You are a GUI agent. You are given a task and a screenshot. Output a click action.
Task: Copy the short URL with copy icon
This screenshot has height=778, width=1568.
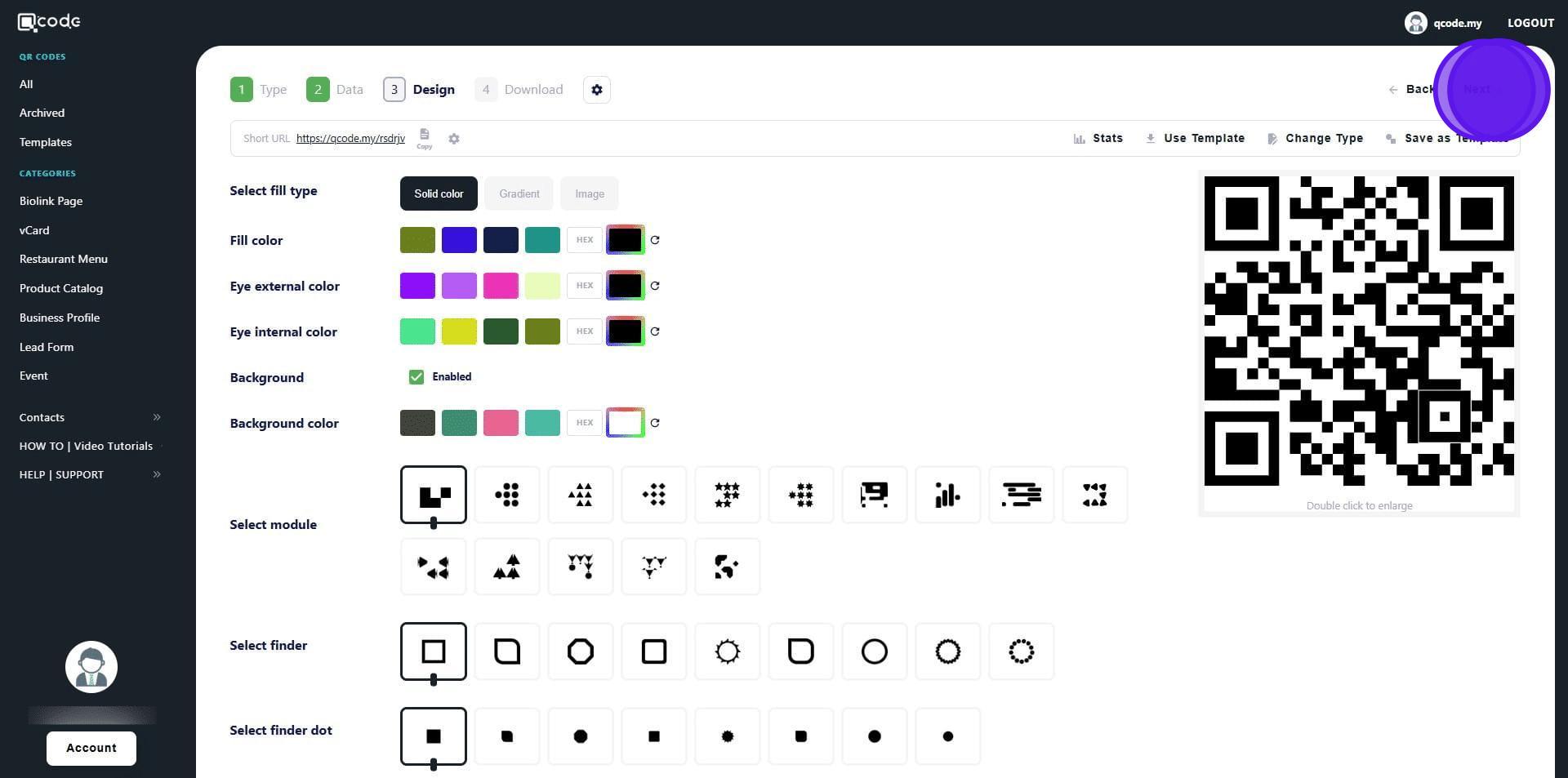424,137
